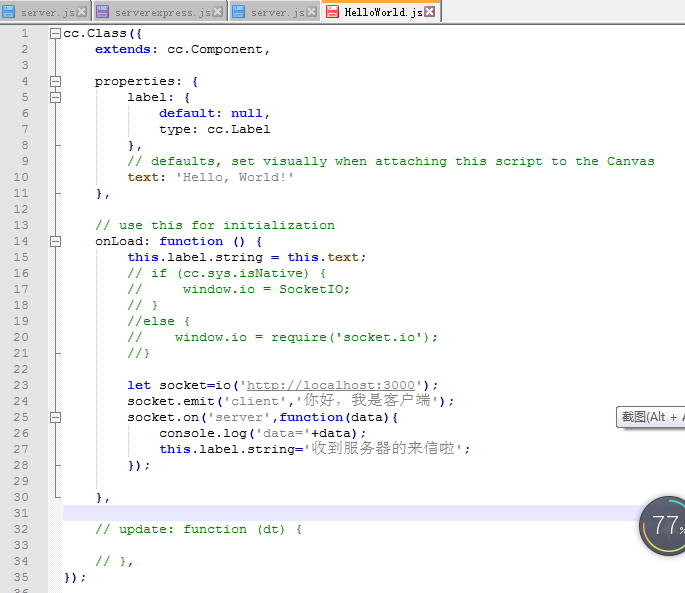The image size is (685, 593).
Task: Click console.log on line 26
Action: pos(203,433)
